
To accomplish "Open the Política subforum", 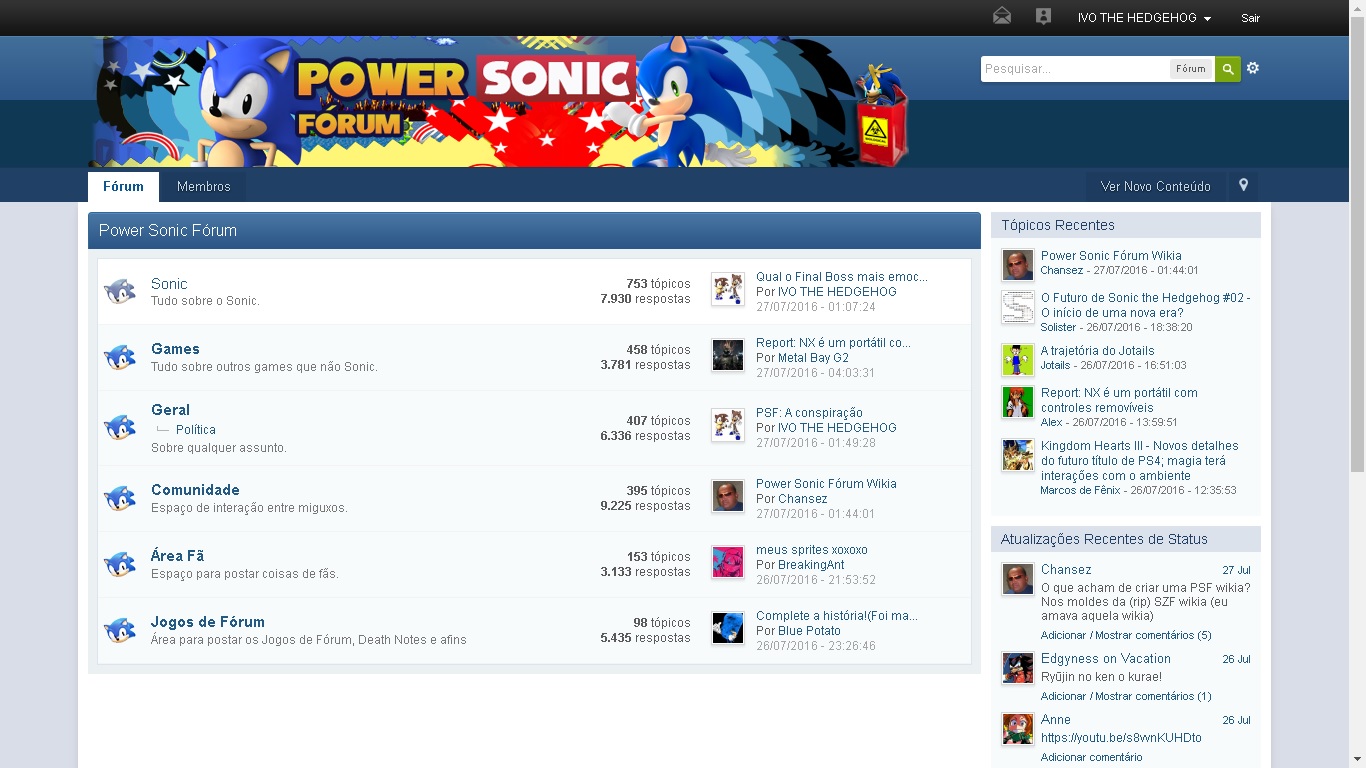I will coord(196,430).
